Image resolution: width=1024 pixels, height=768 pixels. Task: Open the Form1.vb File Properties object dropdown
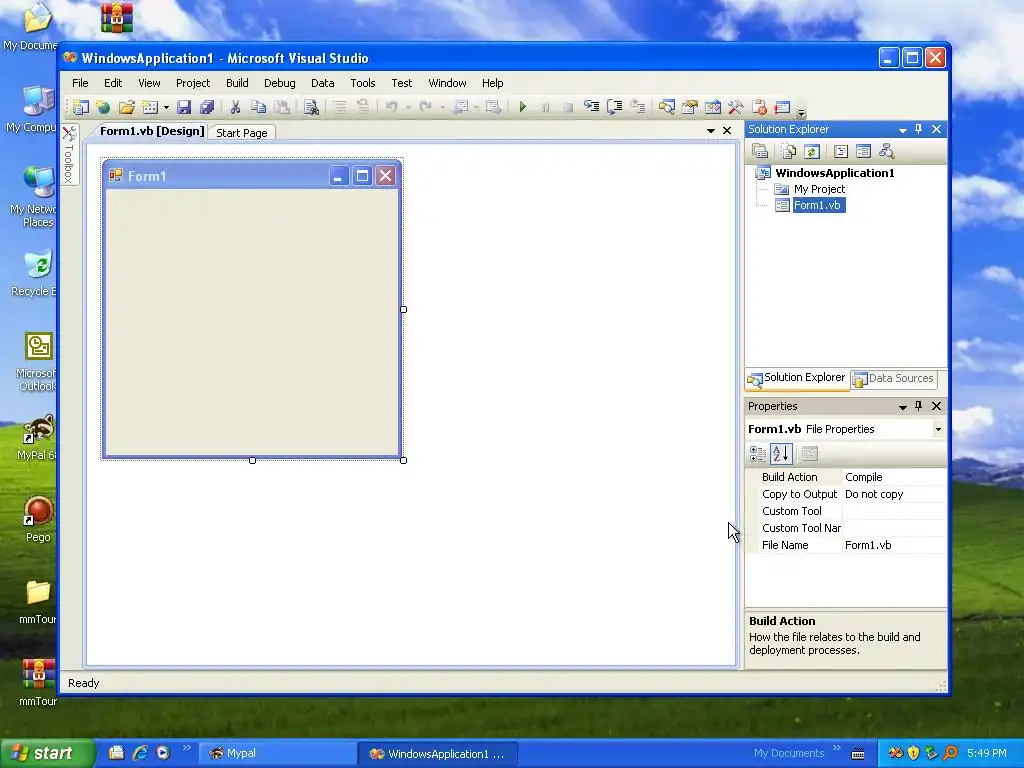point(938,429)
